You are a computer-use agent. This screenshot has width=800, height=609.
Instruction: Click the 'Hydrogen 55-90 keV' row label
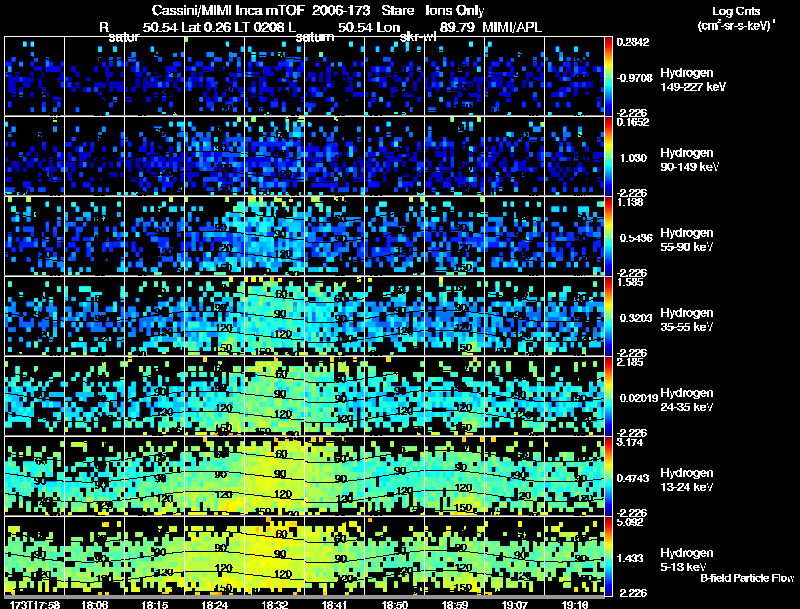coord(687,240)
